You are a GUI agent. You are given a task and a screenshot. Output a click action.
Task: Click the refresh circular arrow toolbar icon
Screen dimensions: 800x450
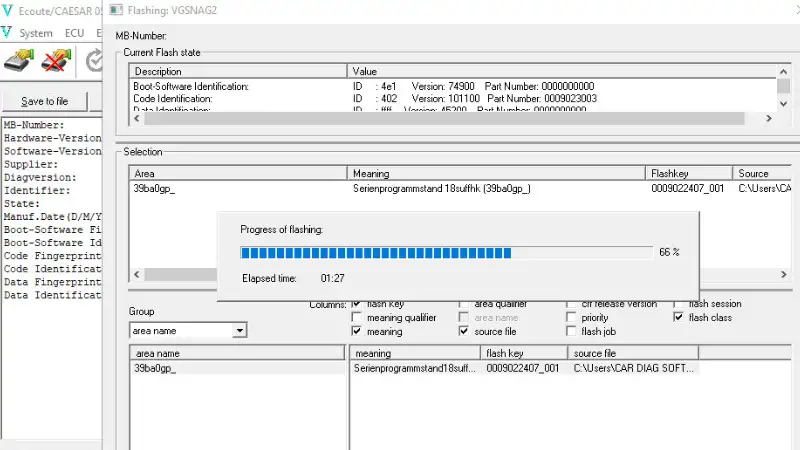pos(94,61)
